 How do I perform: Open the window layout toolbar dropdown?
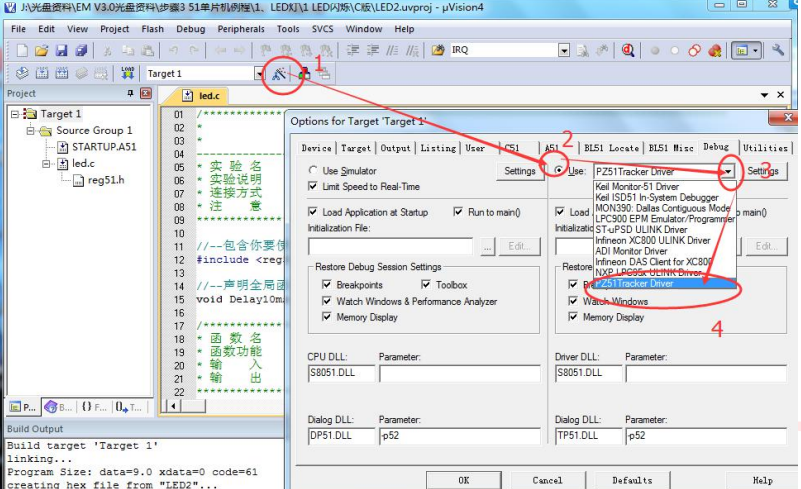[755, 50]
